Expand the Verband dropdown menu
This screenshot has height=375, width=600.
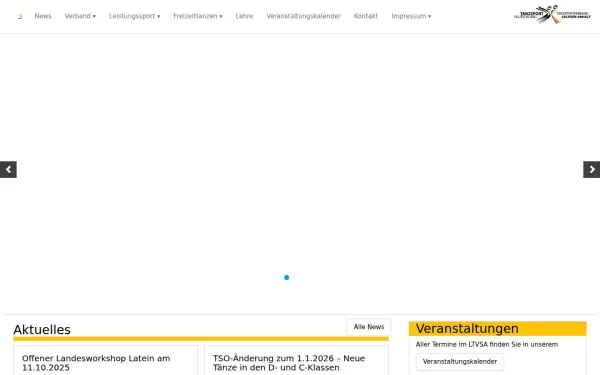(x=80, y=16)
